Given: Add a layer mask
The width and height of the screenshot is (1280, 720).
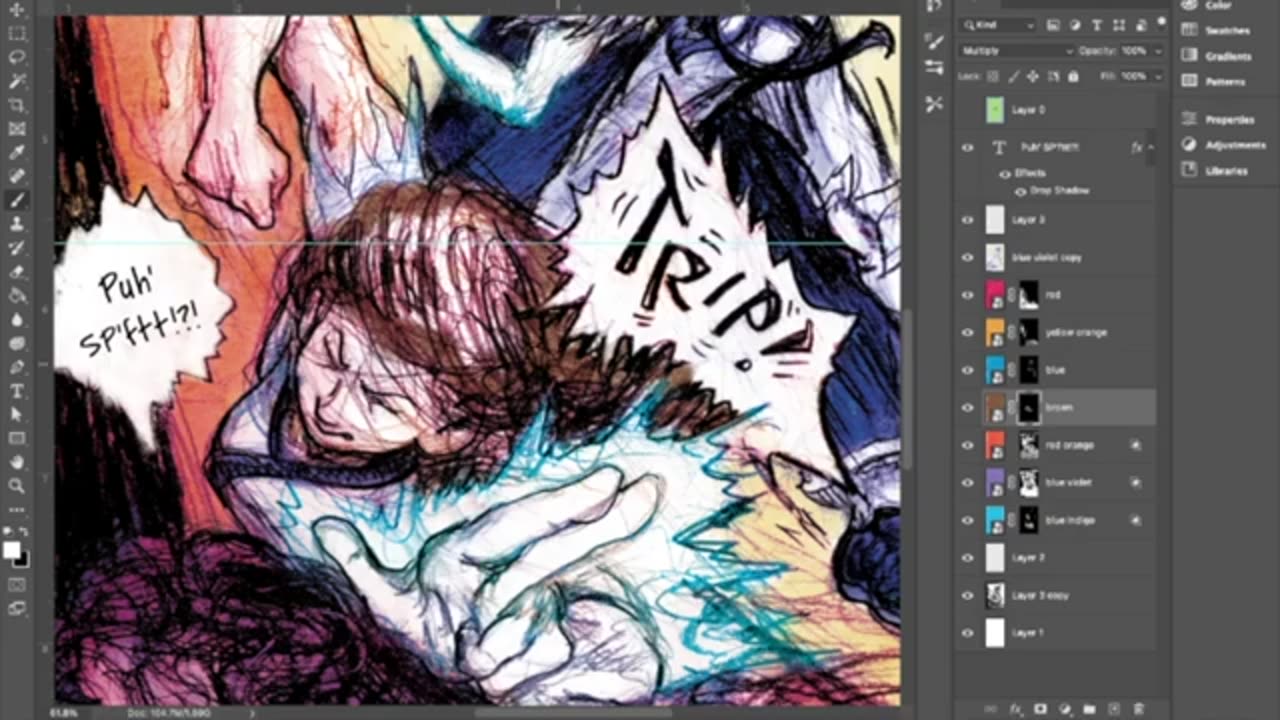Looking at the screenshot, I should (1040, 709).
